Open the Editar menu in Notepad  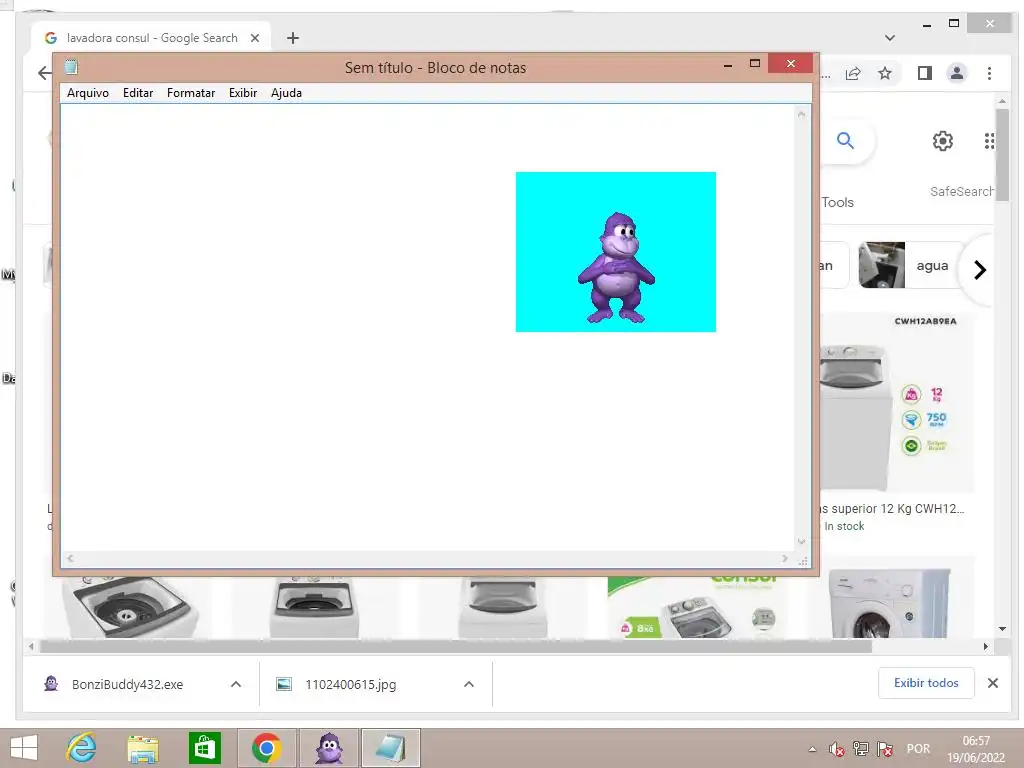click(138, 93)
